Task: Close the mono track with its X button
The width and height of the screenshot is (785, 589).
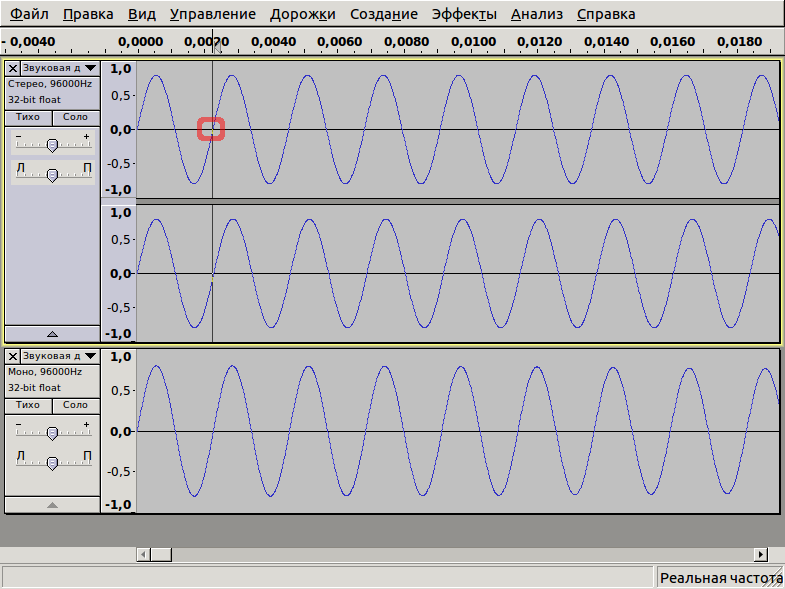Action: click(x=12, y=356)
